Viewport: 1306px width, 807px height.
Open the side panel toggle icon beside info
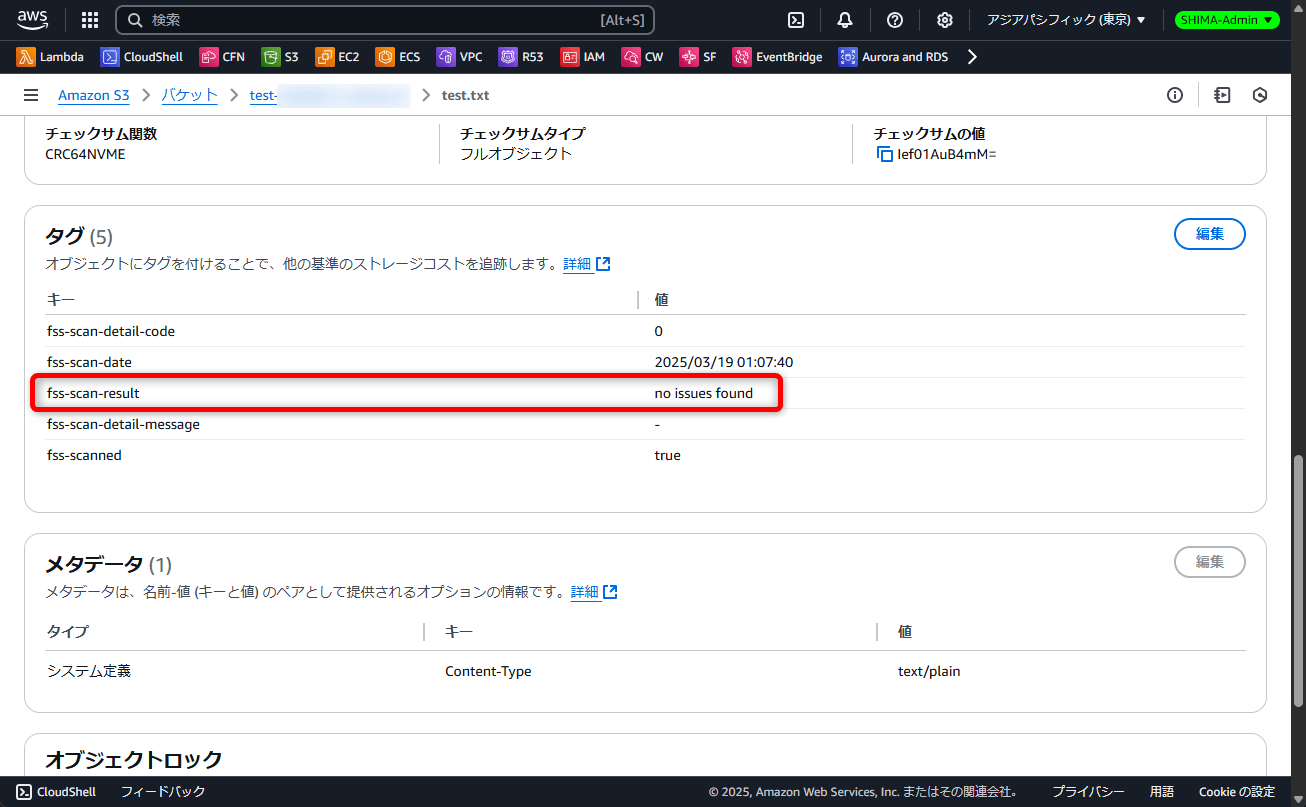[1222, 95]
